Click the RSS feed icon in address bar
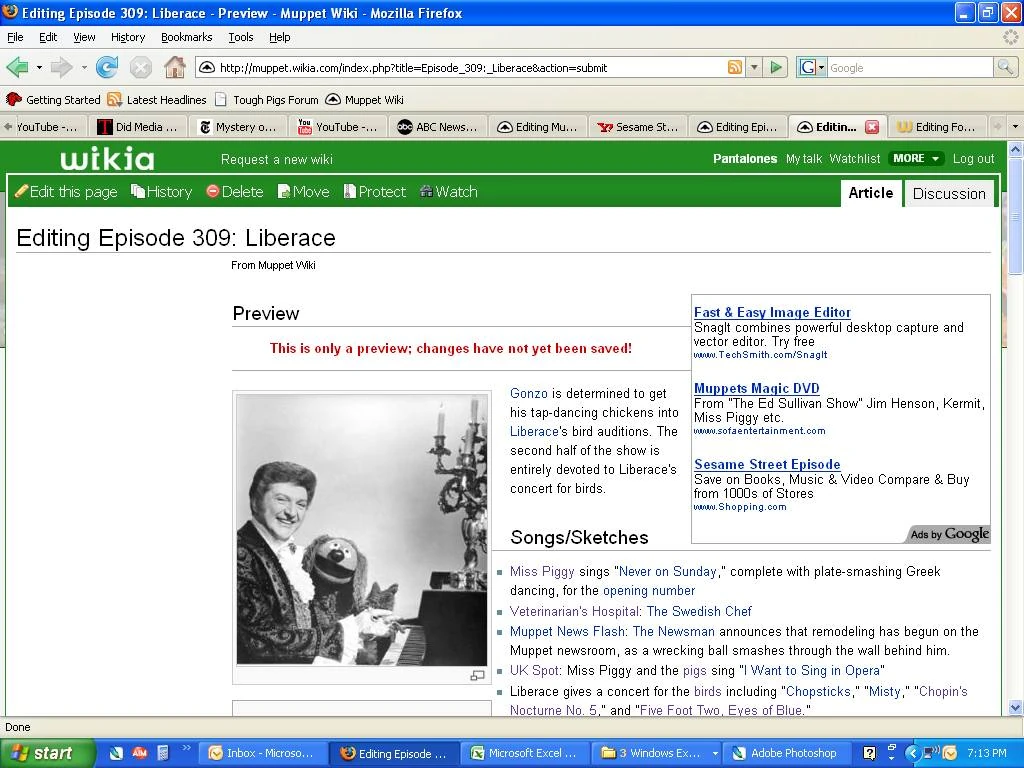Viewport: 1024px width, 768px height. (735, 67)
